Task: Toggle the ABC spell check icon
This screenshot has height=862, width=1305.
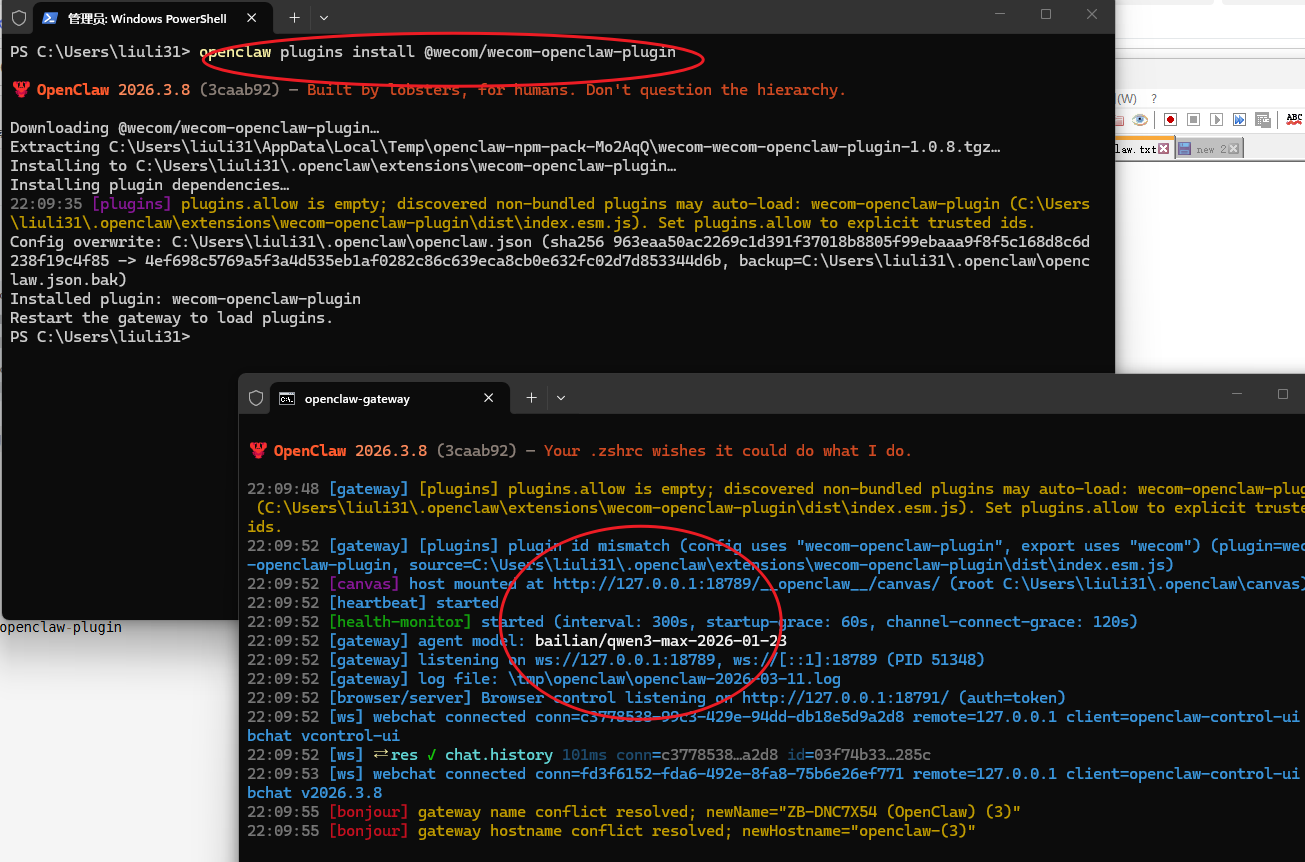Action: [1294, 119]
